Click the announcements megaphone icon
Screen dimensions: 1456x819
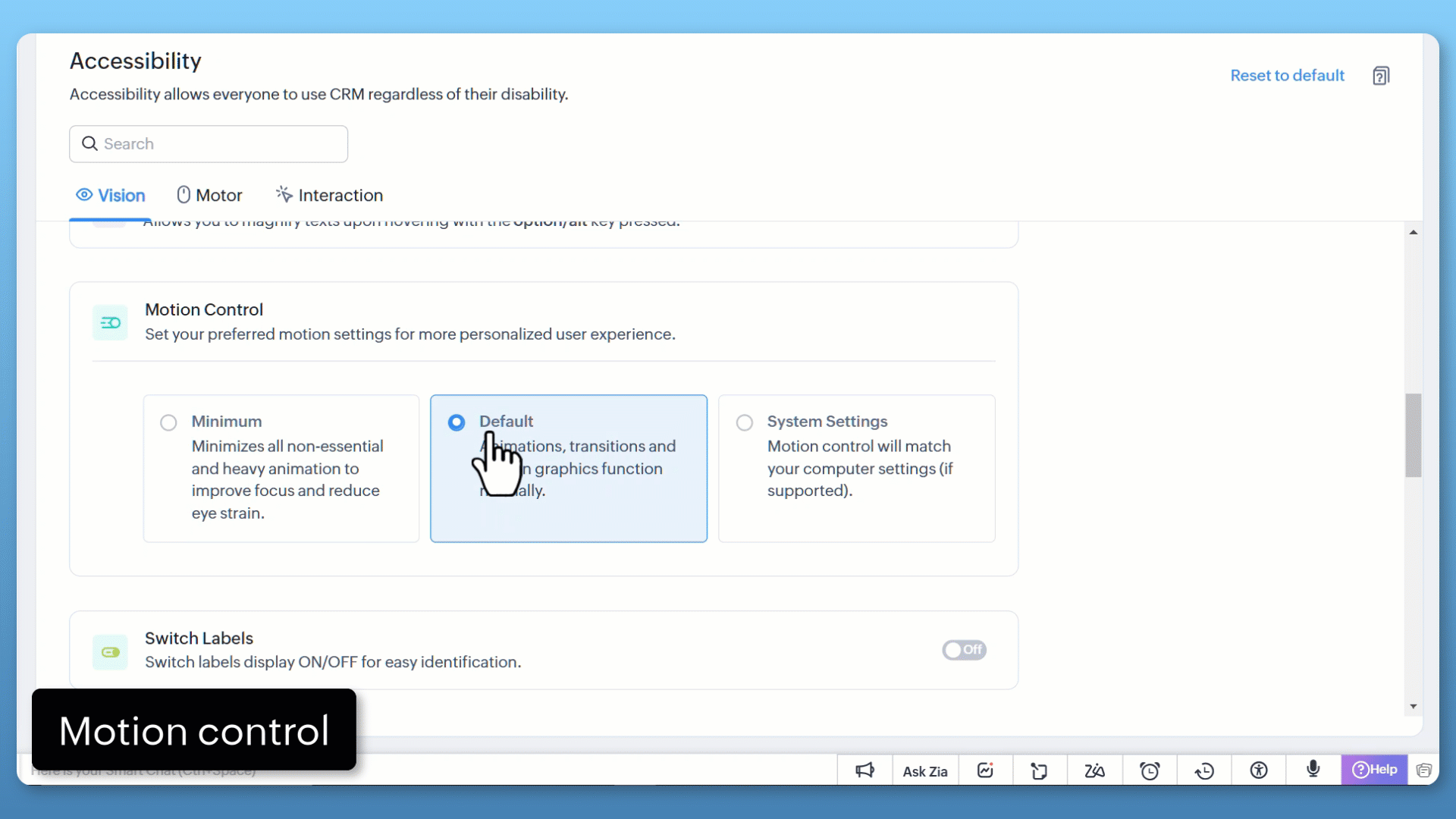point(864,770)
